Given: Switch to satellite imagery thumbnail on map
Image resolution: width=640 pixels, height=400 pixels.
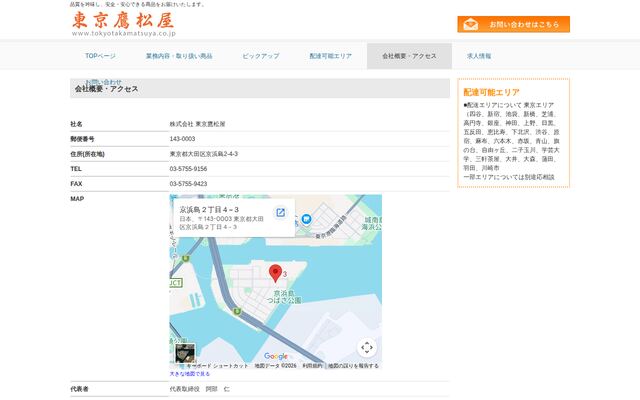Looking at the screenshot, I should 185,353.
